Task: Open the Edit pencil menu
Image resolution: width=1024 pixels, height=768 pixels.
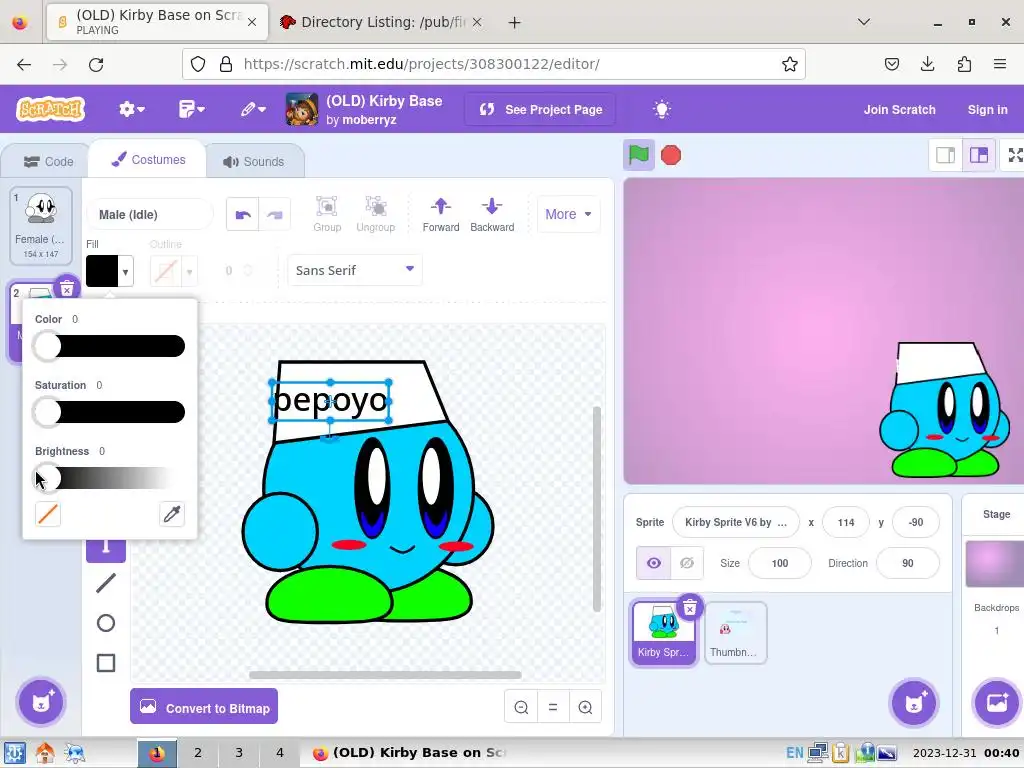Action: coord(253,109)
